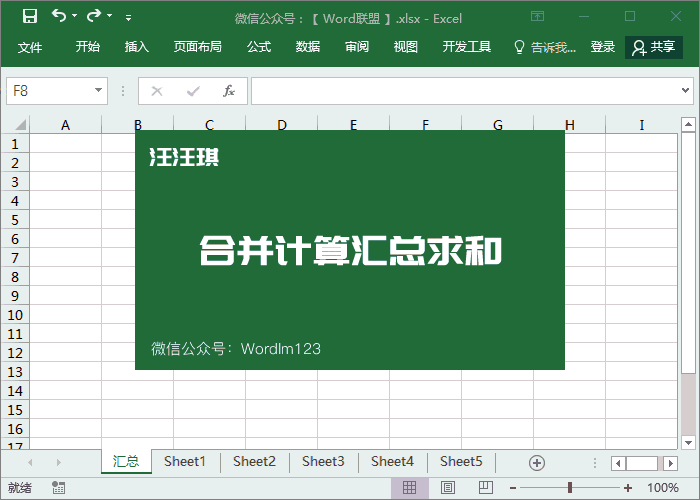700x500 pixels.
Task: Switch to Page Layout view icon
Action: (448, 488)
